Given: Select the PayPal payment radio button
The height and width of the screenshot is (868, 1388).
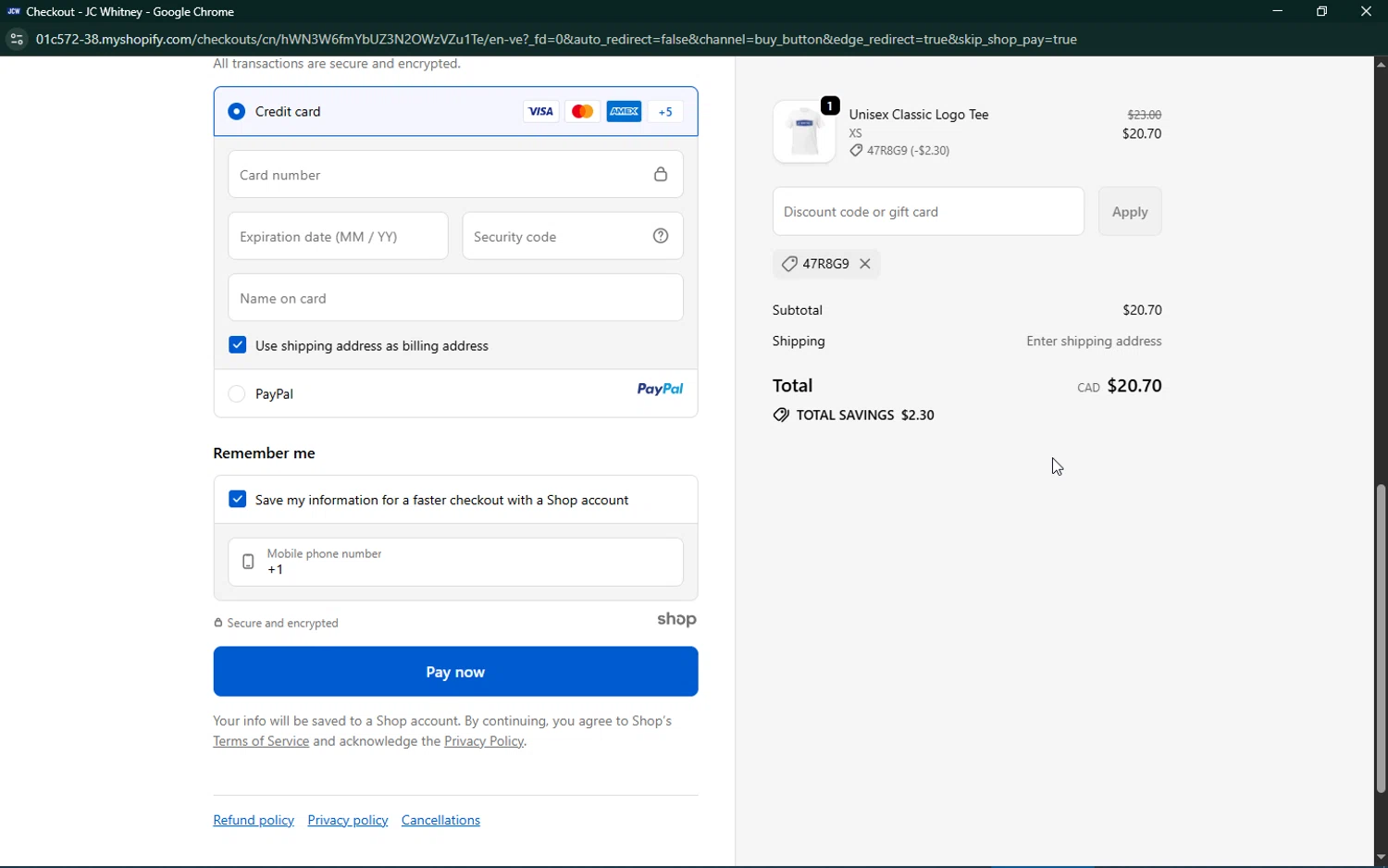Looking at the screenshot, I should pyautogui.click(x=237, y=394).
